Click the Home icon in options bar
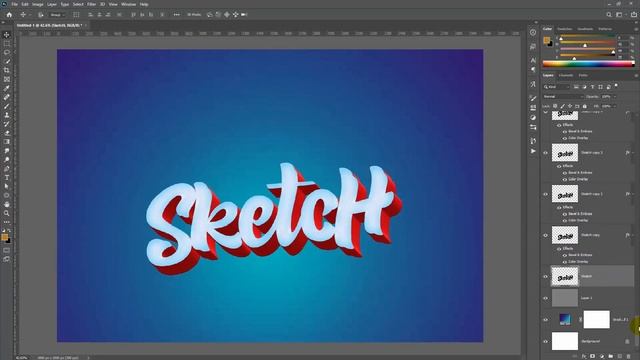The height and width of the screenshot is (360, 640). (9, 15)
